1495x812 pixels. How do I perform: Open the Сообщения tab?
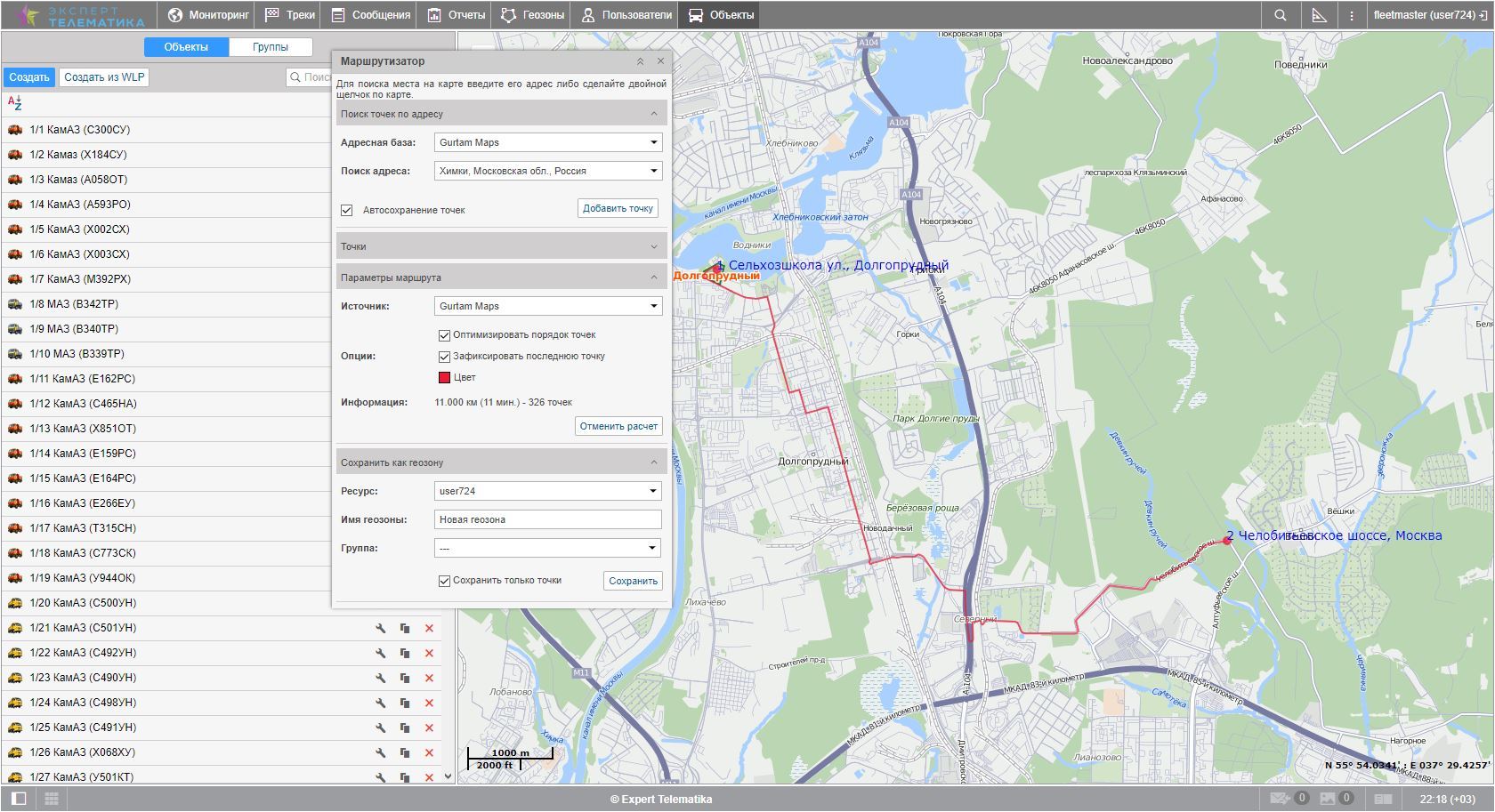370,15
